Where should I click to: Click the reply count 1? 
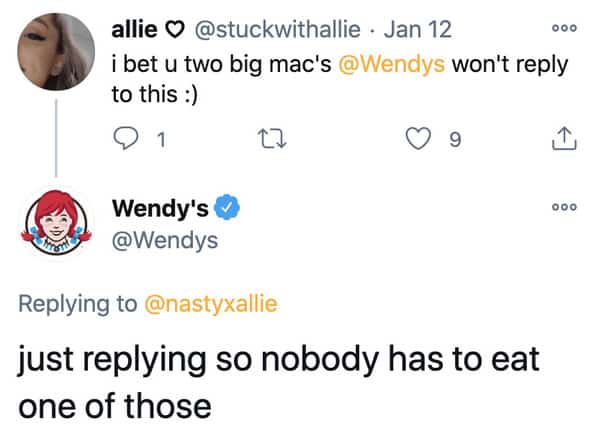[x=162, y=139]
